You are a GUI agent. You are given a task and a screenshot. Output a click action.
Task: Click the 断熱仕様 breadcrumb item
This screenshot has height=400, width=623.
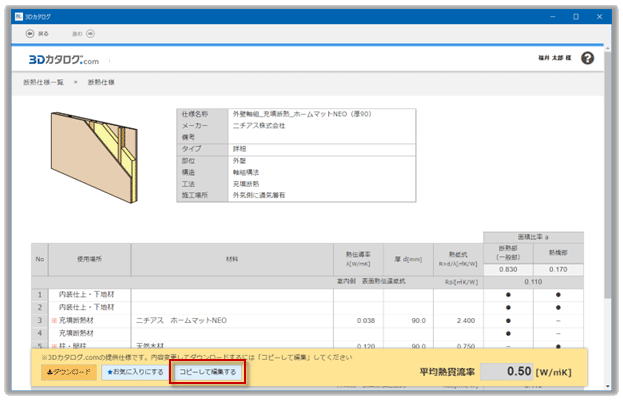pos(101,83)
